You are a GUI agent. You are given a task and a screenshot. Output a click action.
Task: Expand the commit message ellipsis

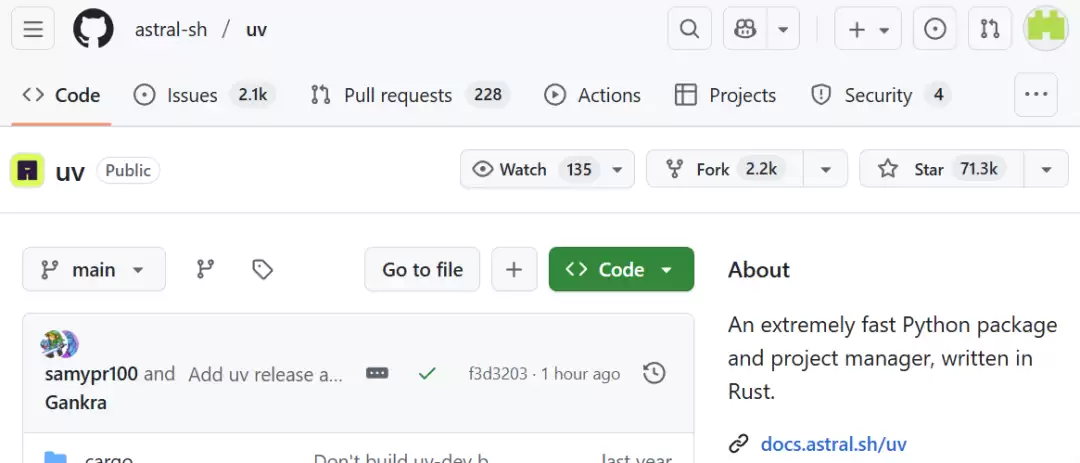point(377,373)
